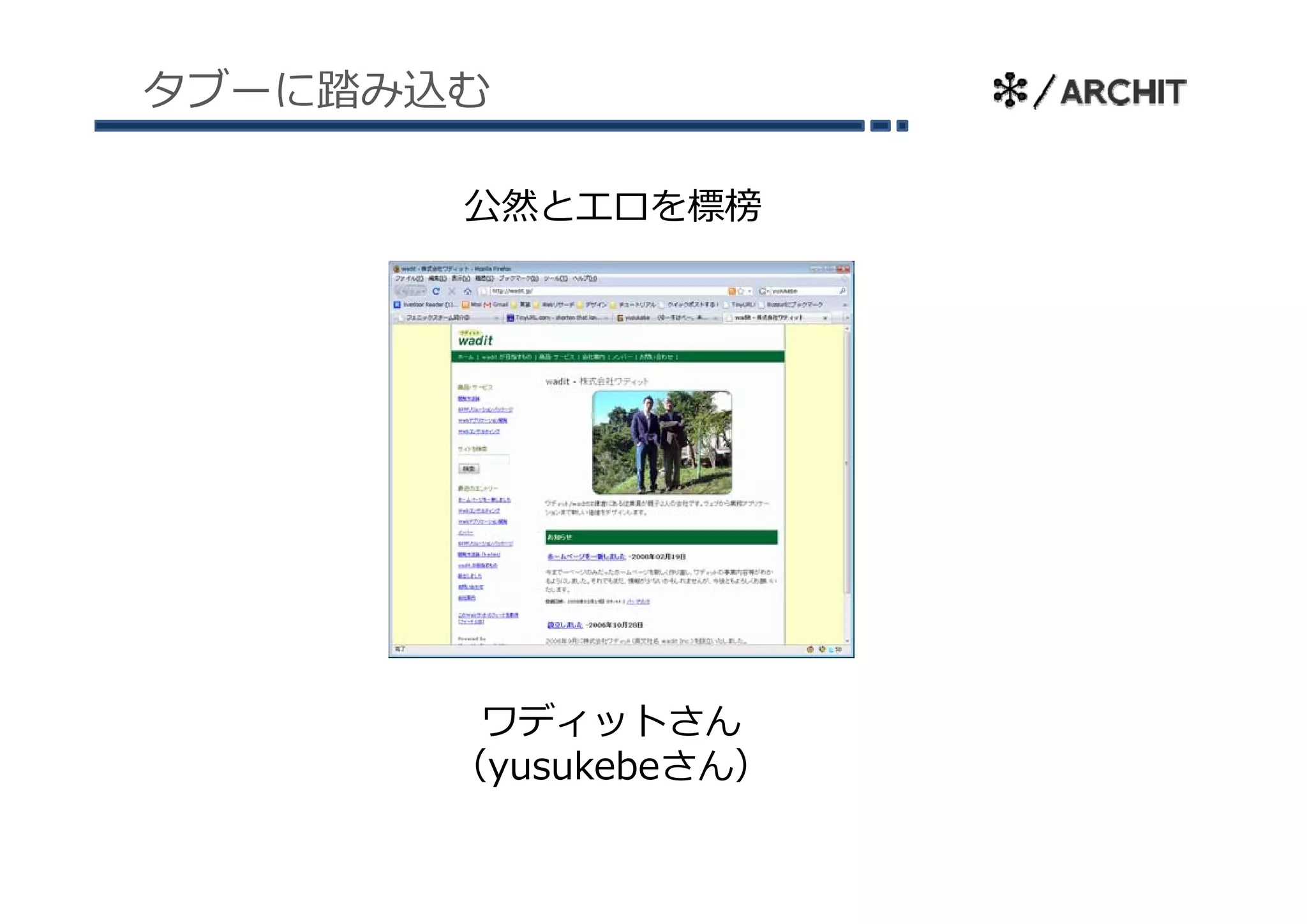
Task: Click the orange RSS feed icon in address bar
Action: tap(732, 291)
